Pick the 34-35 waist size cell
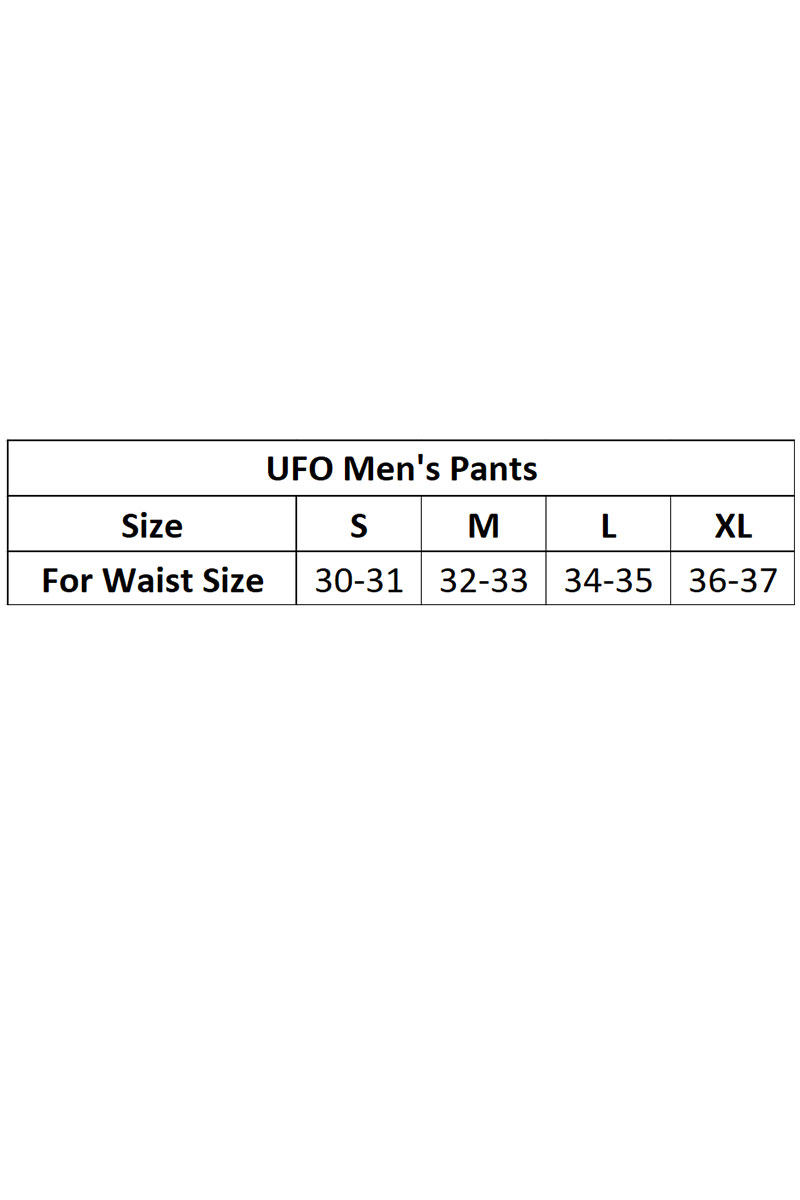This screenshot has width=800, height=1200. coord(608,578)
